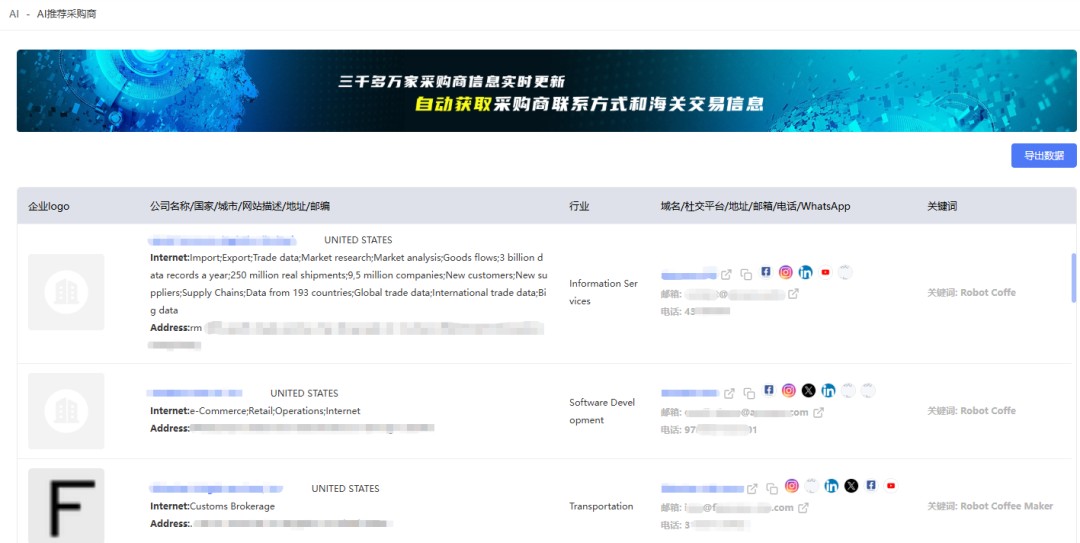The width and height of the screenshot is (1080, 543).
Task: Open Instagram for Software Development company
Action: pyautogui.click(x=789, y=391)
